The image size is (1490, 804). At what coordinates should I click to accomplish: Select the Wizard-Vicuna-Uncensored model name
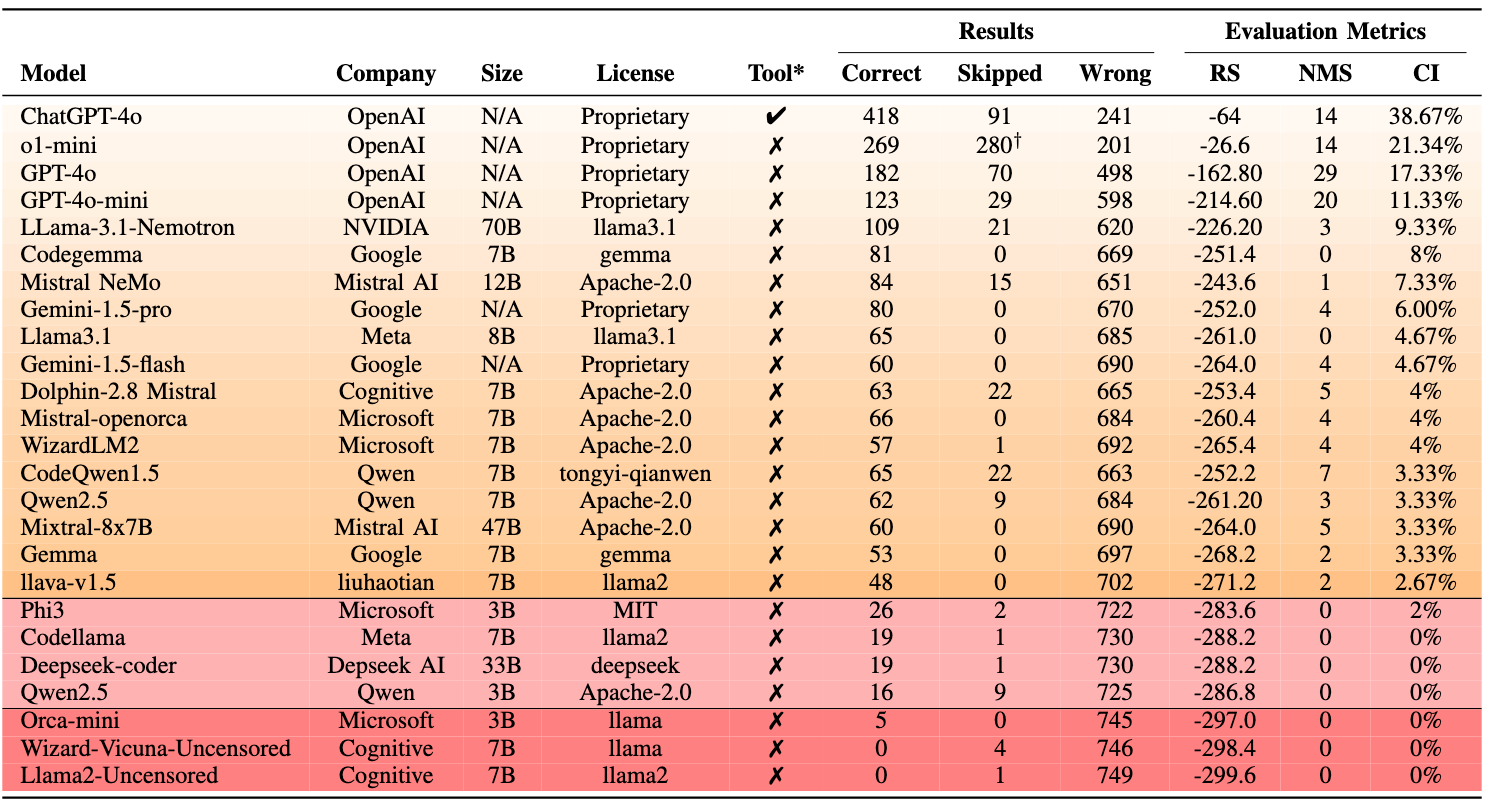(x=156, y=748)
